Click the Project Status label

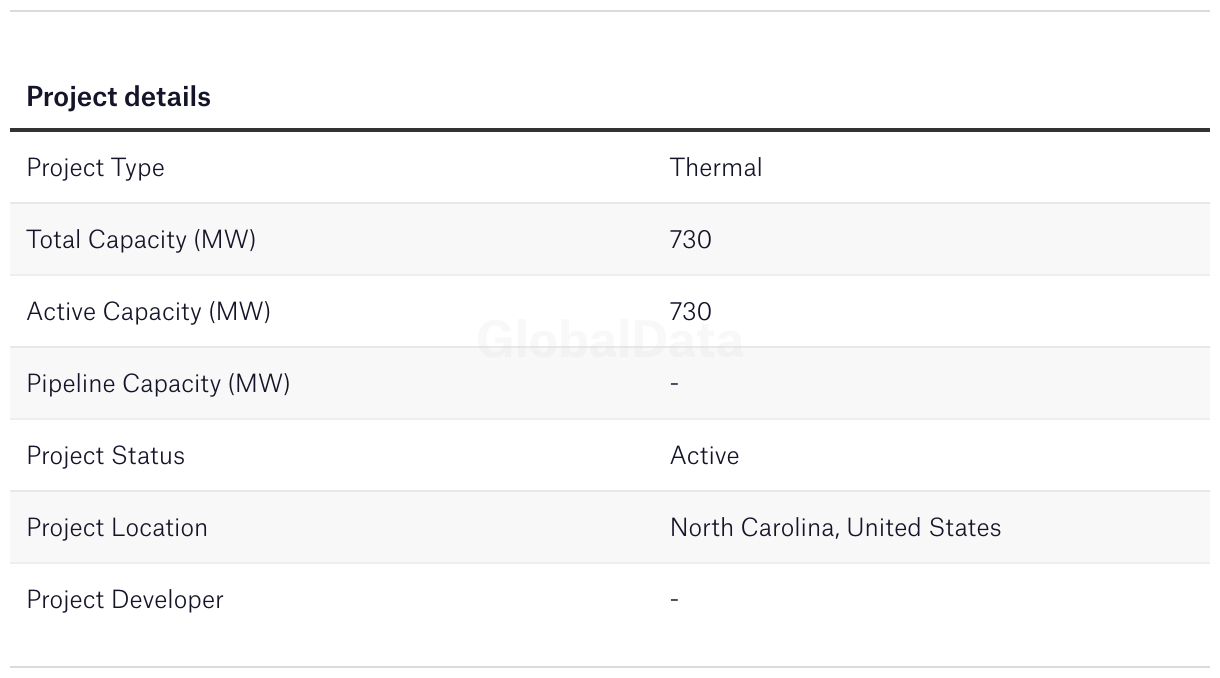[105, 455]
